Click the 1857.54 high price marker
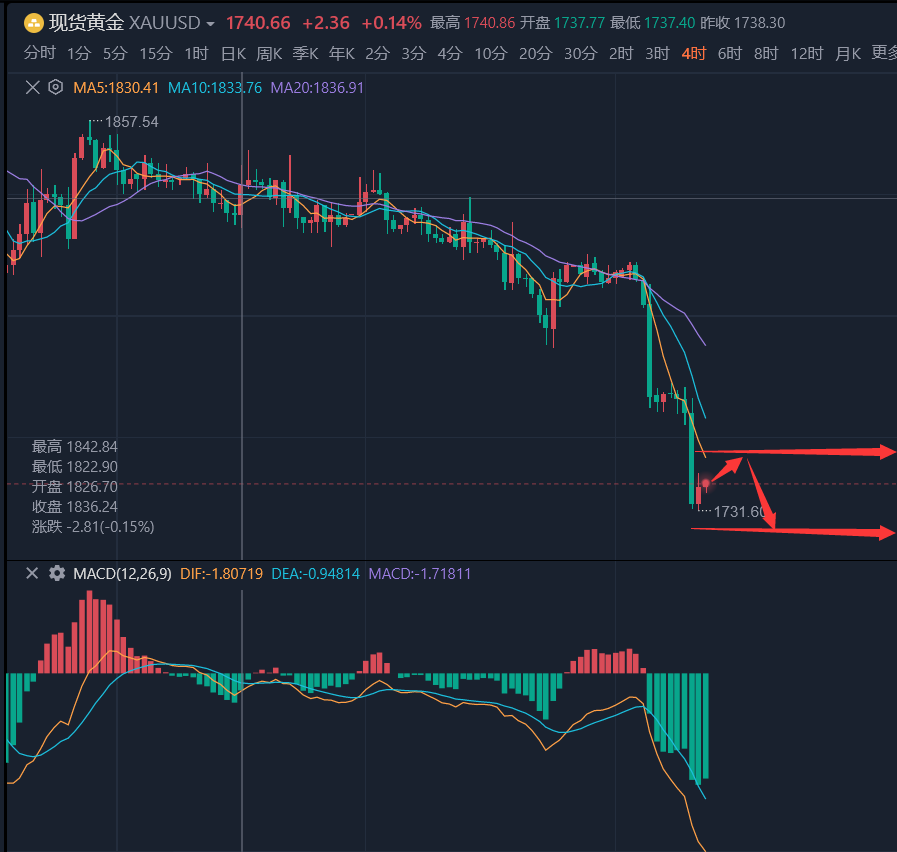The width and height of the screenshot is (897, 852). tap(132, 122)
